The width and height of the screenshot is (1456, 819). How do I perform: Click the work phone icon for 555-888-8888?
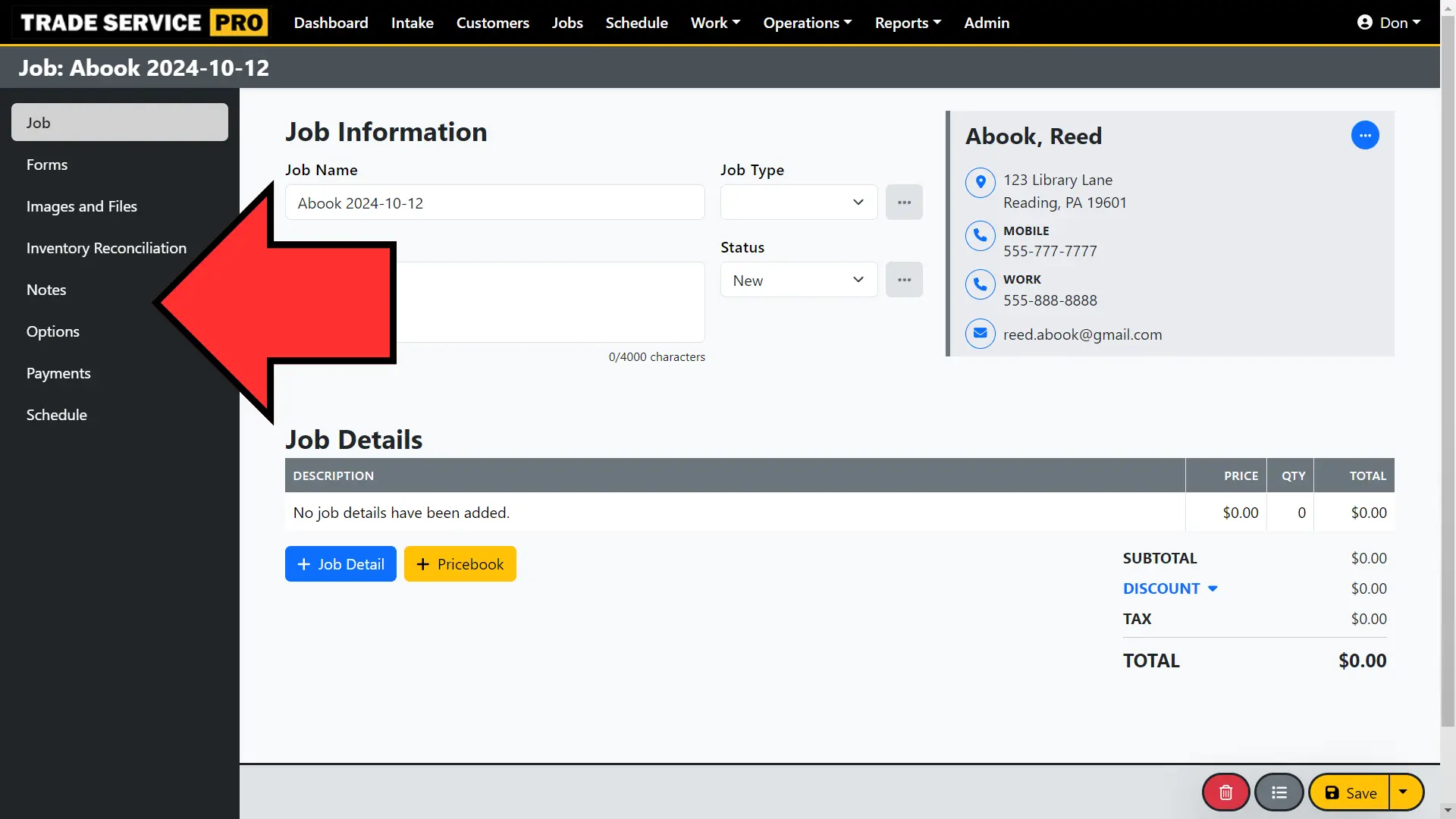(x=980, y=284)
